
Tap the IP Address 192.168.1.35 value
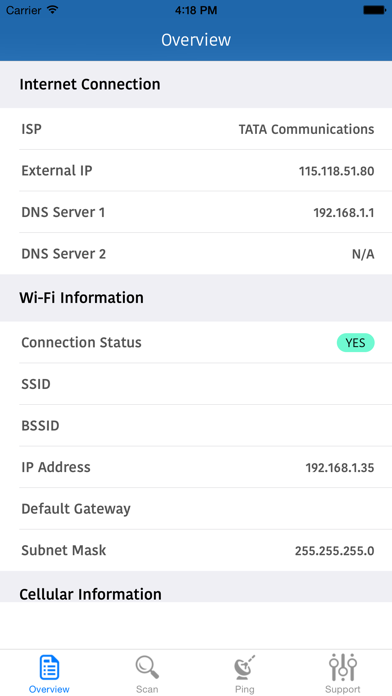[x=340, y=467]
